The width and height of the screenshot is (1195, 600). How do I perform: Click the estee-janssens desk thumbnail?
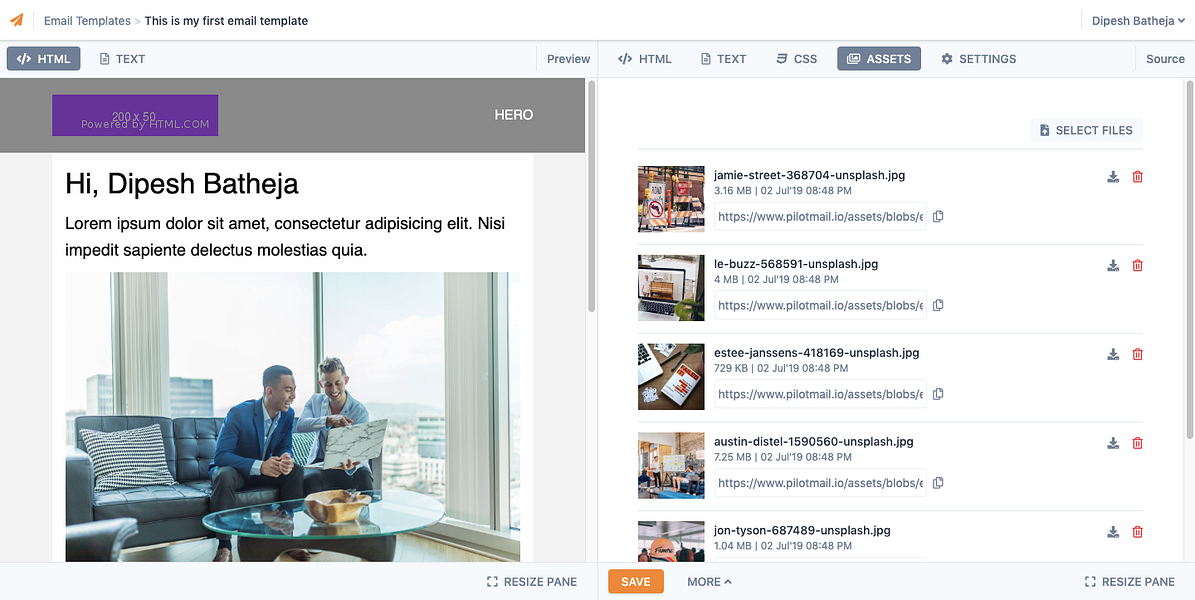pyautogui.click(x=671, y=377)
